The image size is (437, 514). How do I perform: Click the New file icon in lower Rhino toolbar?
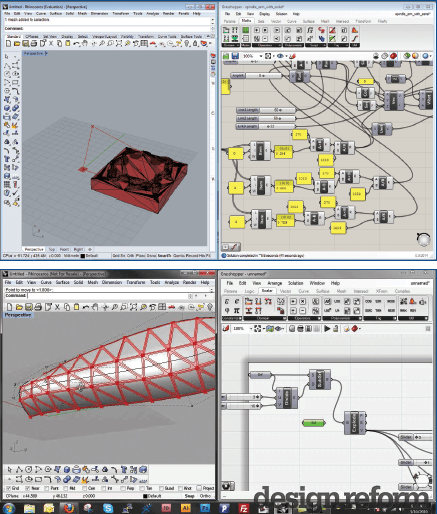coord(10,307)
